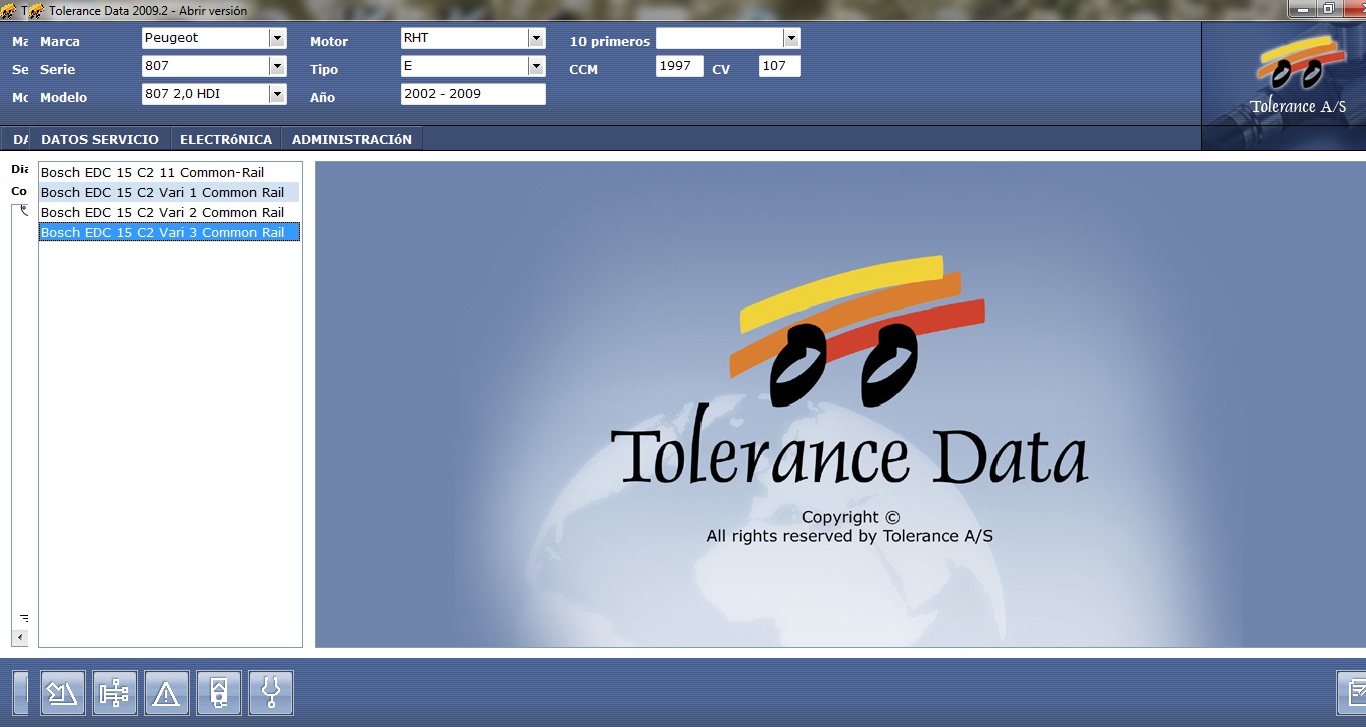The width and height of the screenshot is (1366, 727).
Task: Open the Serie dropdown showing 807
Action: pos(278,66)
